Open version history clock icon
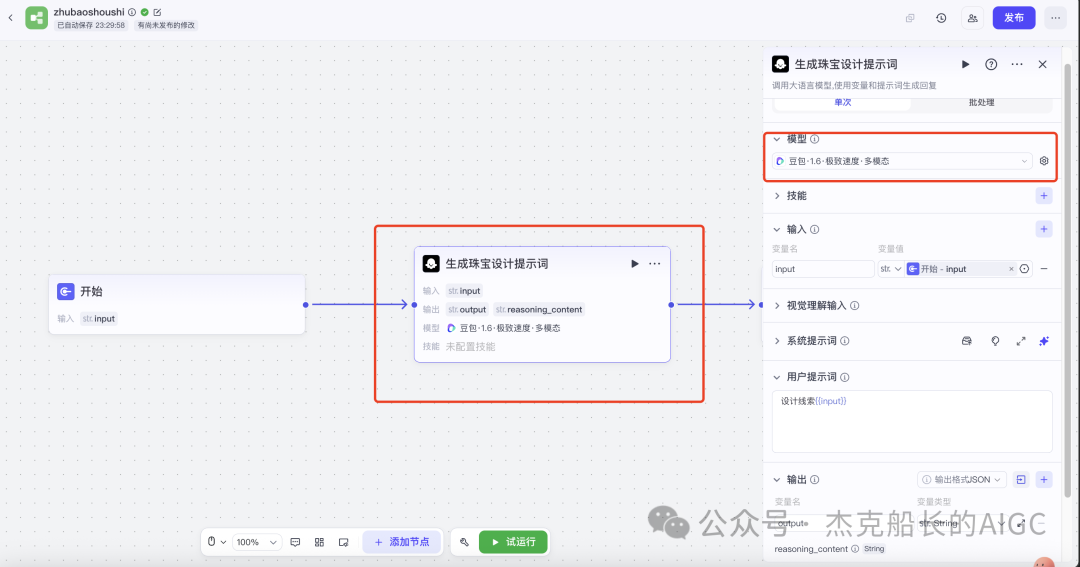 [x=941, y=18]
